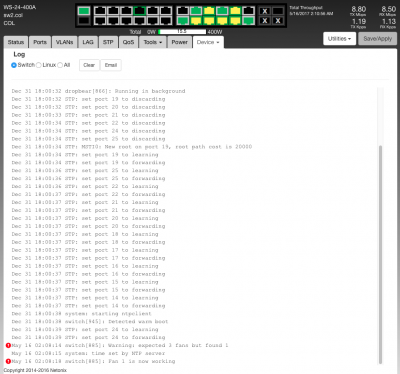
Task: Click the dark green port 7 jack
Action: [x=139, y=11]
